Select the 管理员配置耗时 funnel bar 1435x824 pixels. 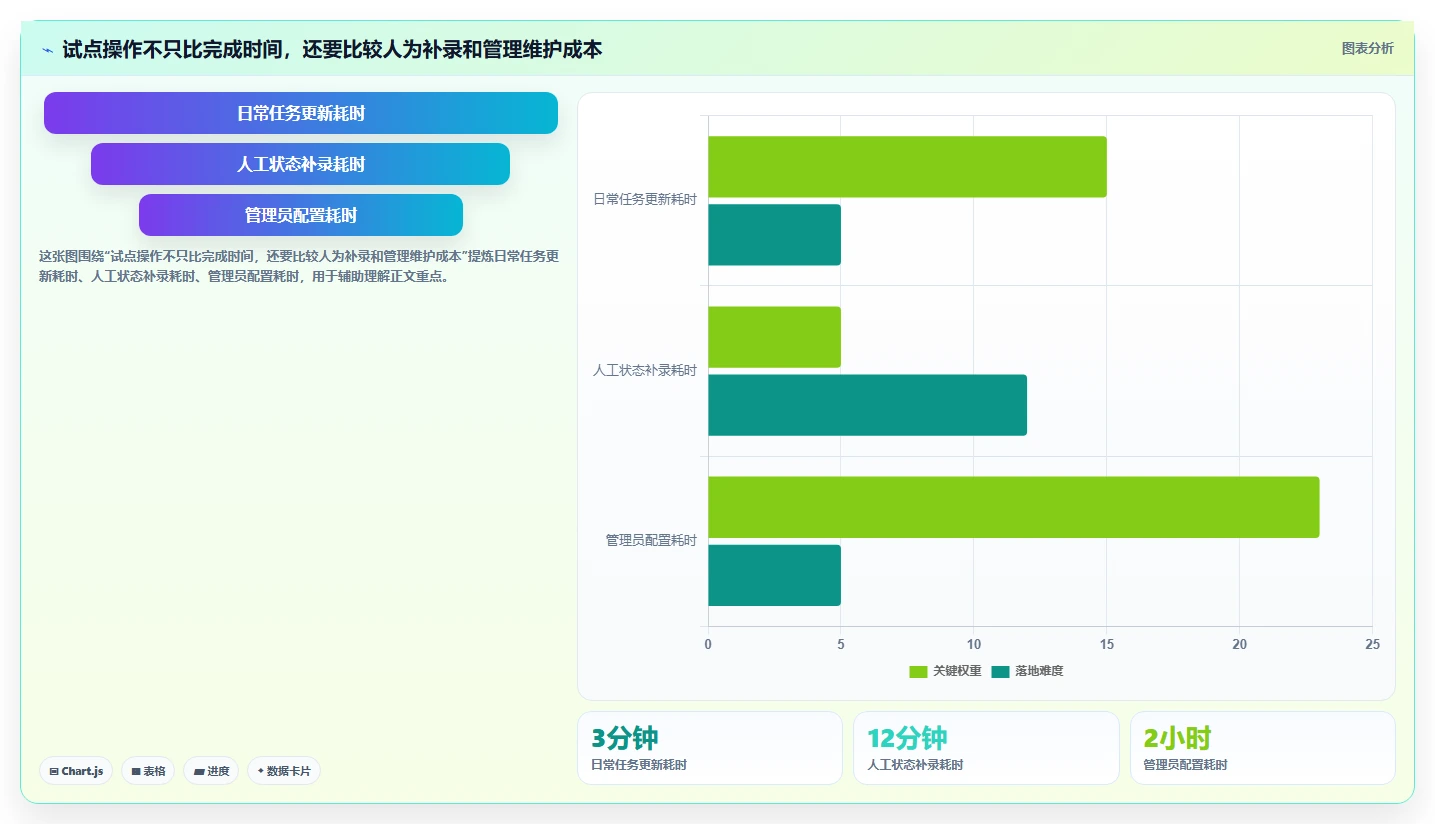(x=301, y=215)
